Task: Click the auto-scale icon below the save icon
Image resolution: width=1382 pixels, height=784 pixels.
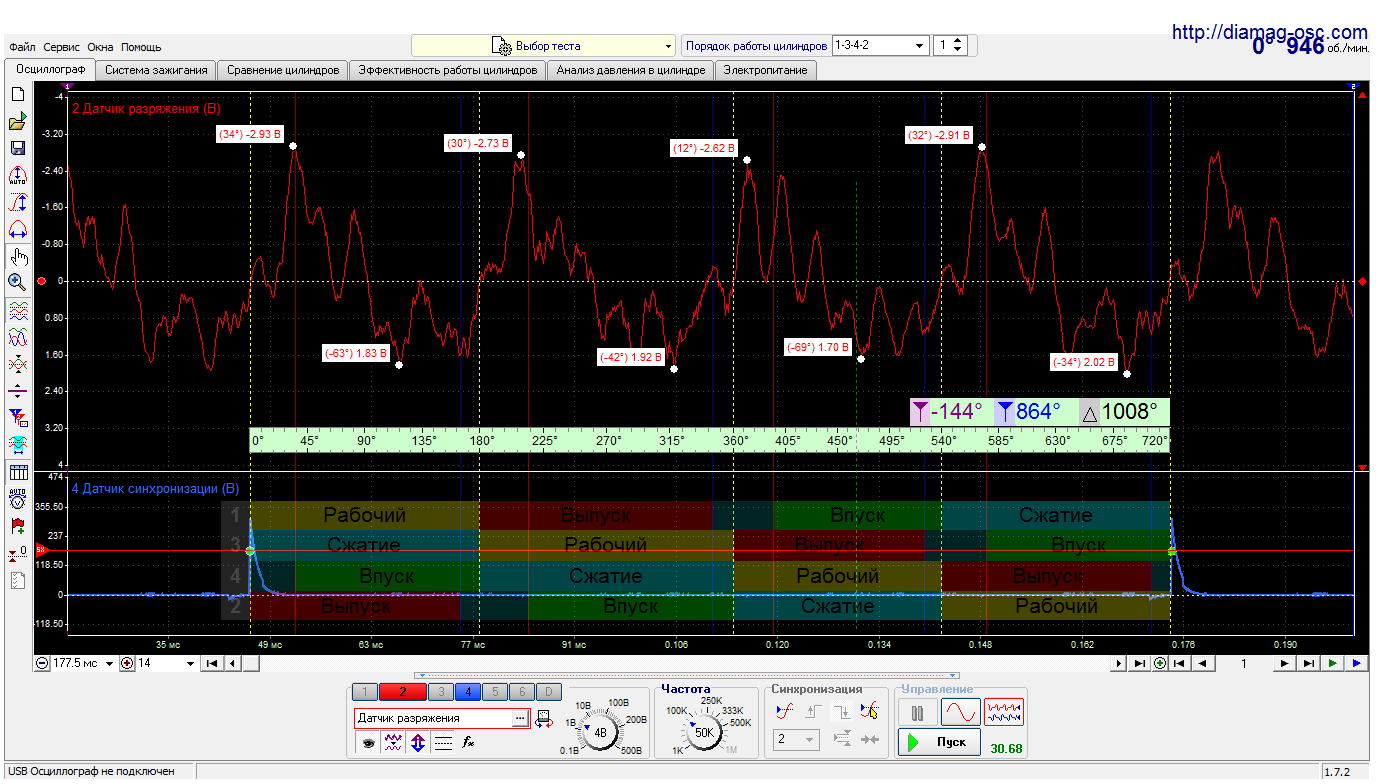Action: click(x=17, y=176)
